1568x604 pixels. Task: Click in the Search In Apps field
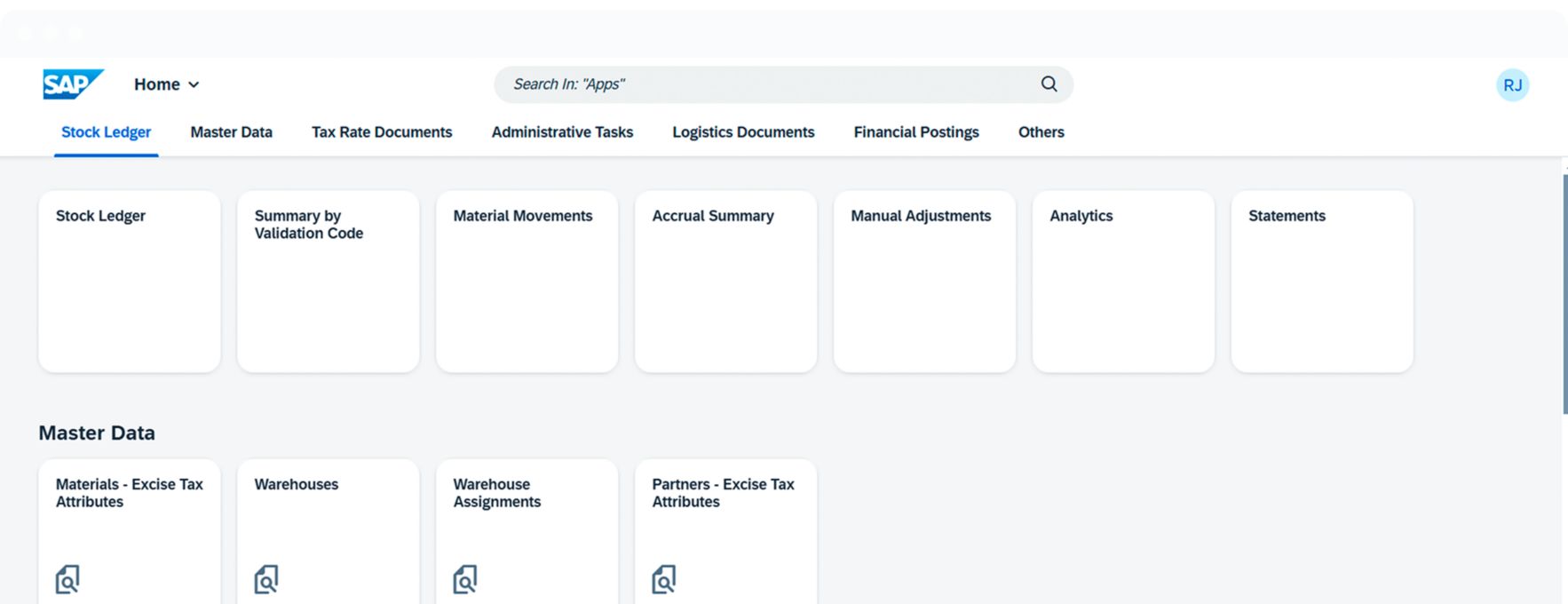point(764,84)
